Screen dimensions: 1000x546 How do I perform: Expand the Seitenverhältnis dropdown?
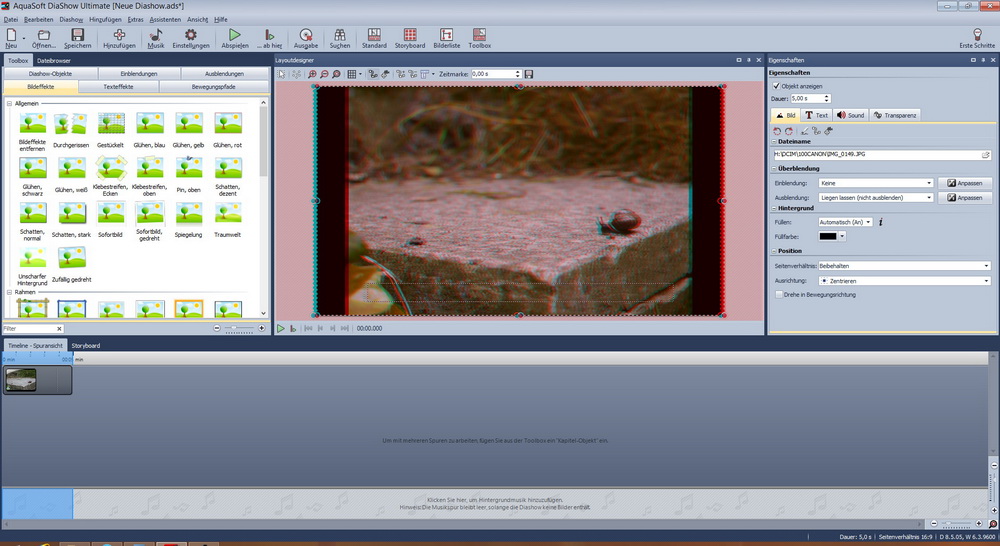[903, 266]
